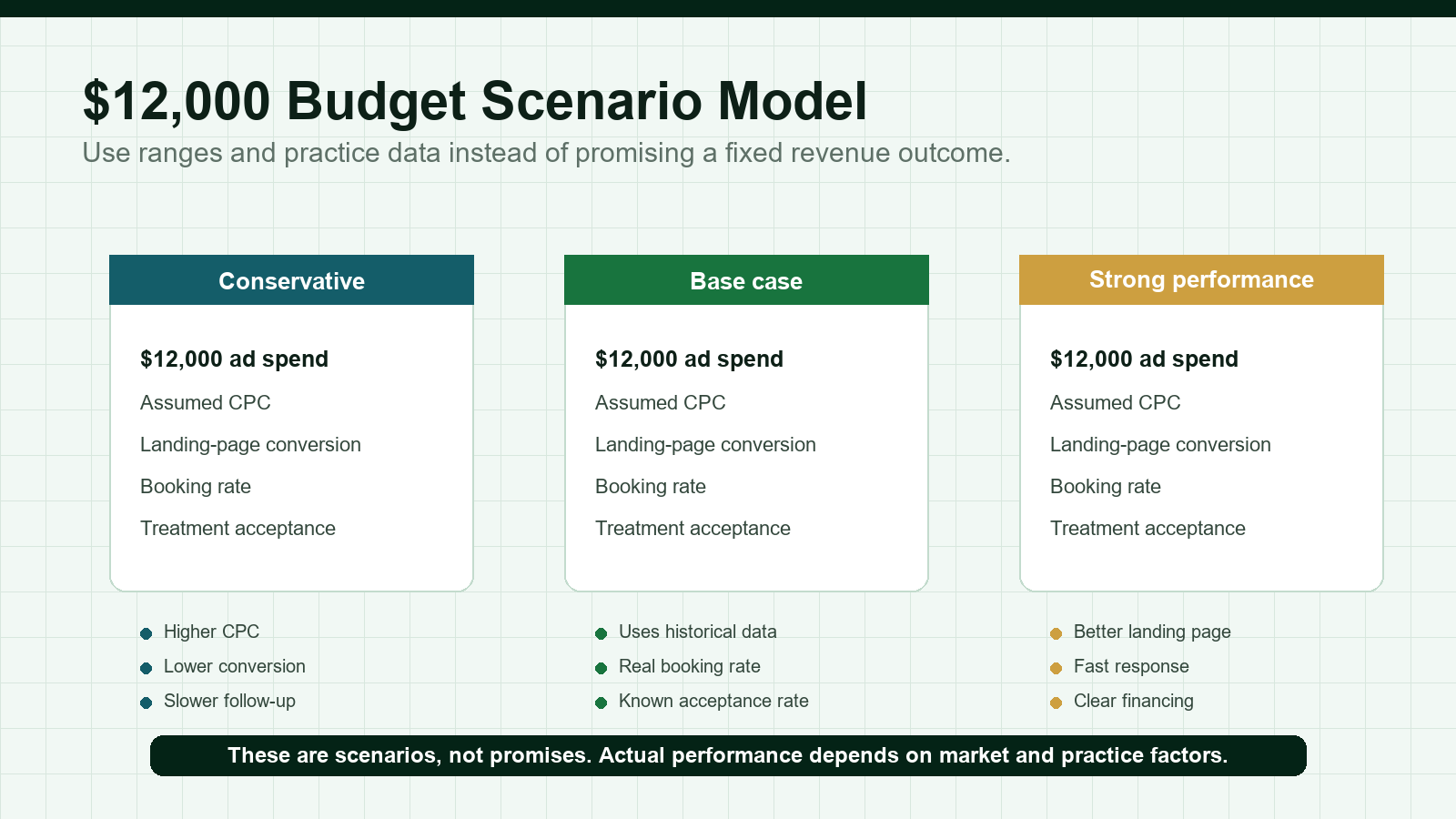Screen dimensions: 1456x819
Task: Click the disclaimer banner about scenarios, not promises
Action: point(728,755)
